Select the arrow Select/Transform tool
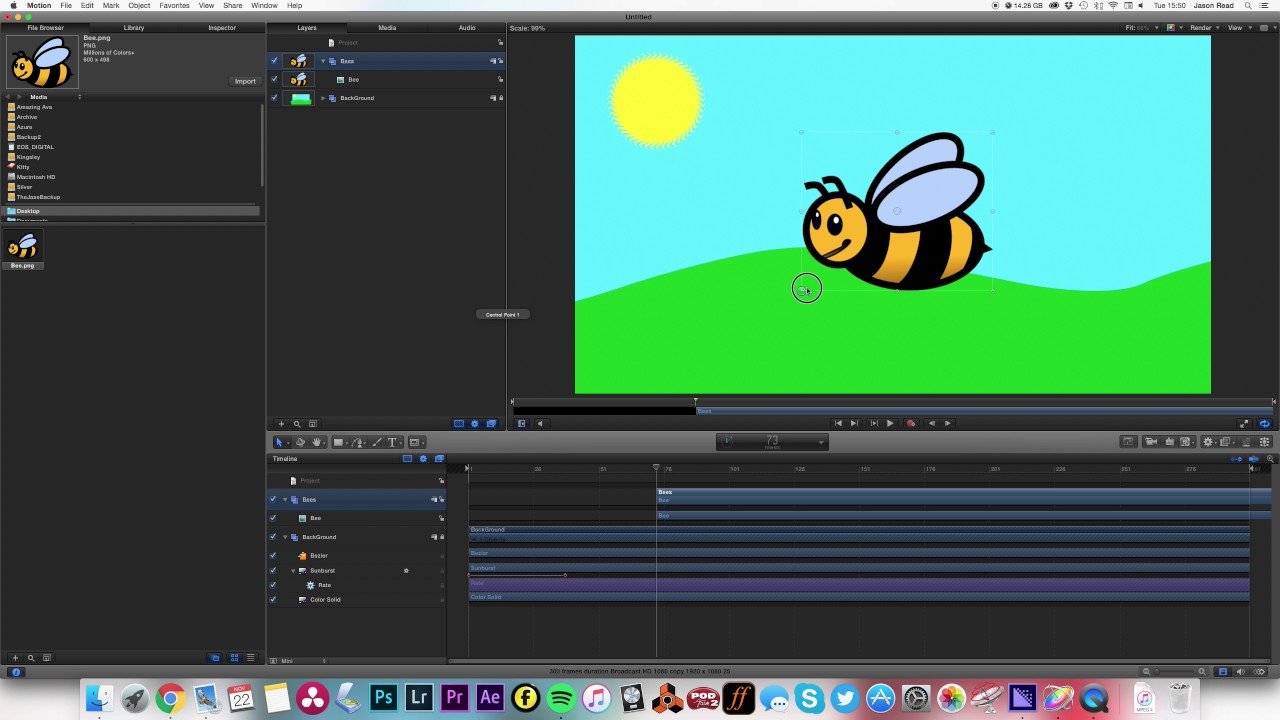The height and width of the screenshot is (720, 1280). point(279,442)
